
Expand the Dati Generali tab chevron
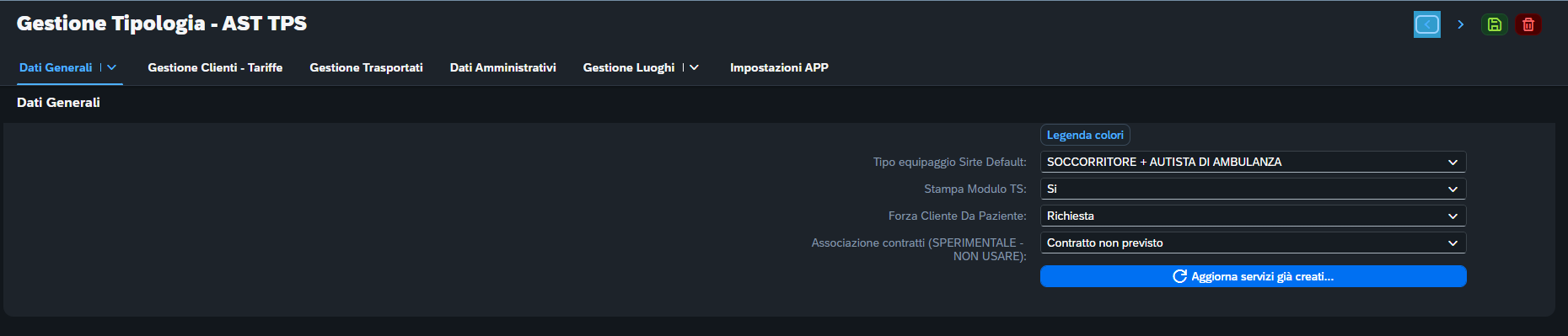point(112,67)
